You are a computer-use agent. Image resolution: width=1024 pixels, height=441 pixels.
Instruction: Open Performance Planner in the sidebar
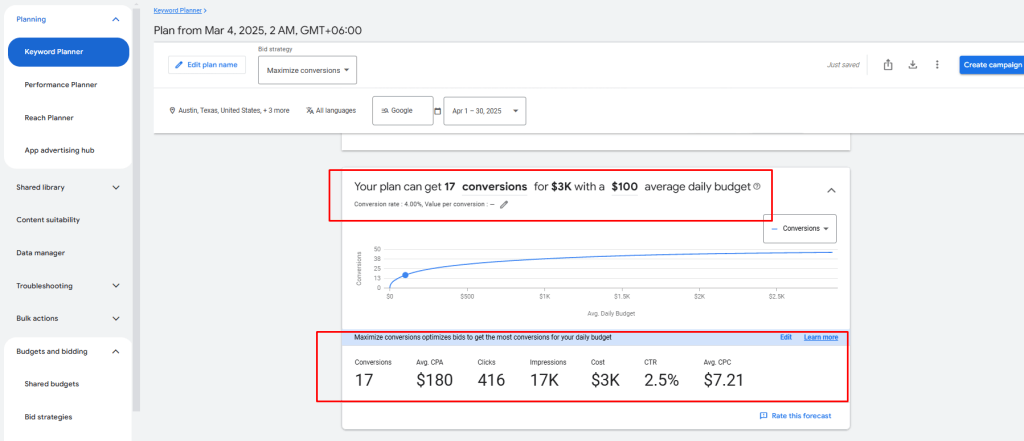[61, 85]
